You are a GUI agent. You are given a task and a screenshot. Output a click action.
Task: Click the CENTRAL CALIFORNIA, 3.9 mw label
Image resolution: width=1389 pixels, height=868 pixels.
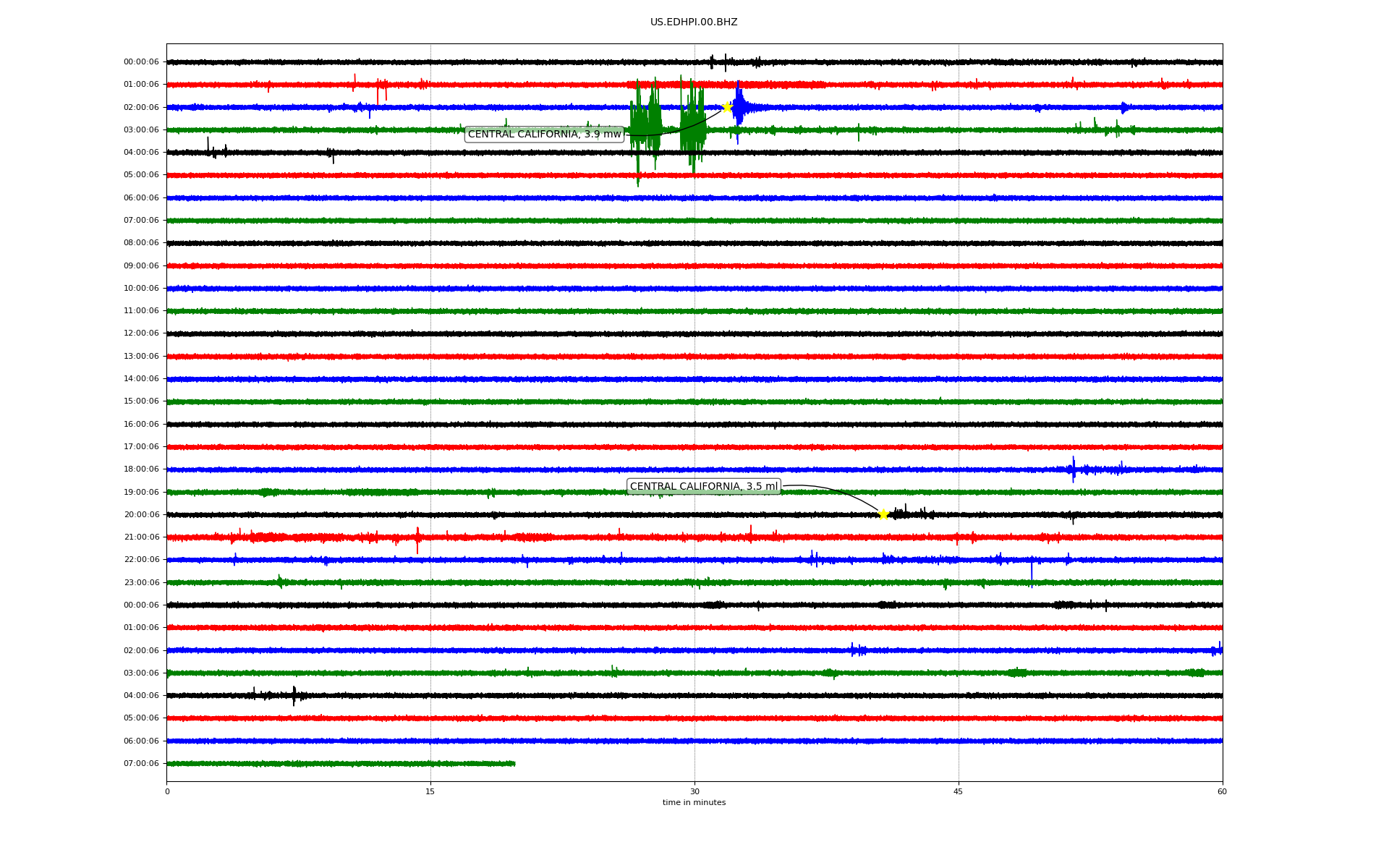pos(544,134)
